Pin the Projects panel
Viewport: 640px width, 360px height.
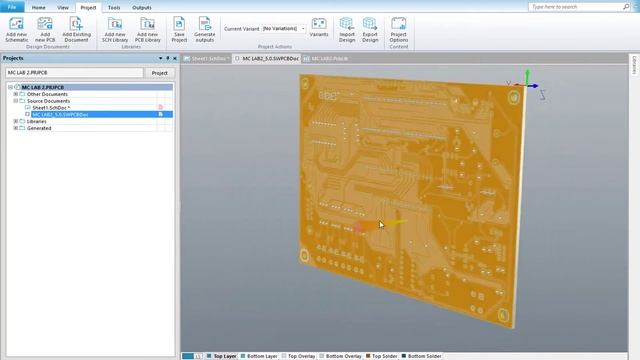coord(167,58)
